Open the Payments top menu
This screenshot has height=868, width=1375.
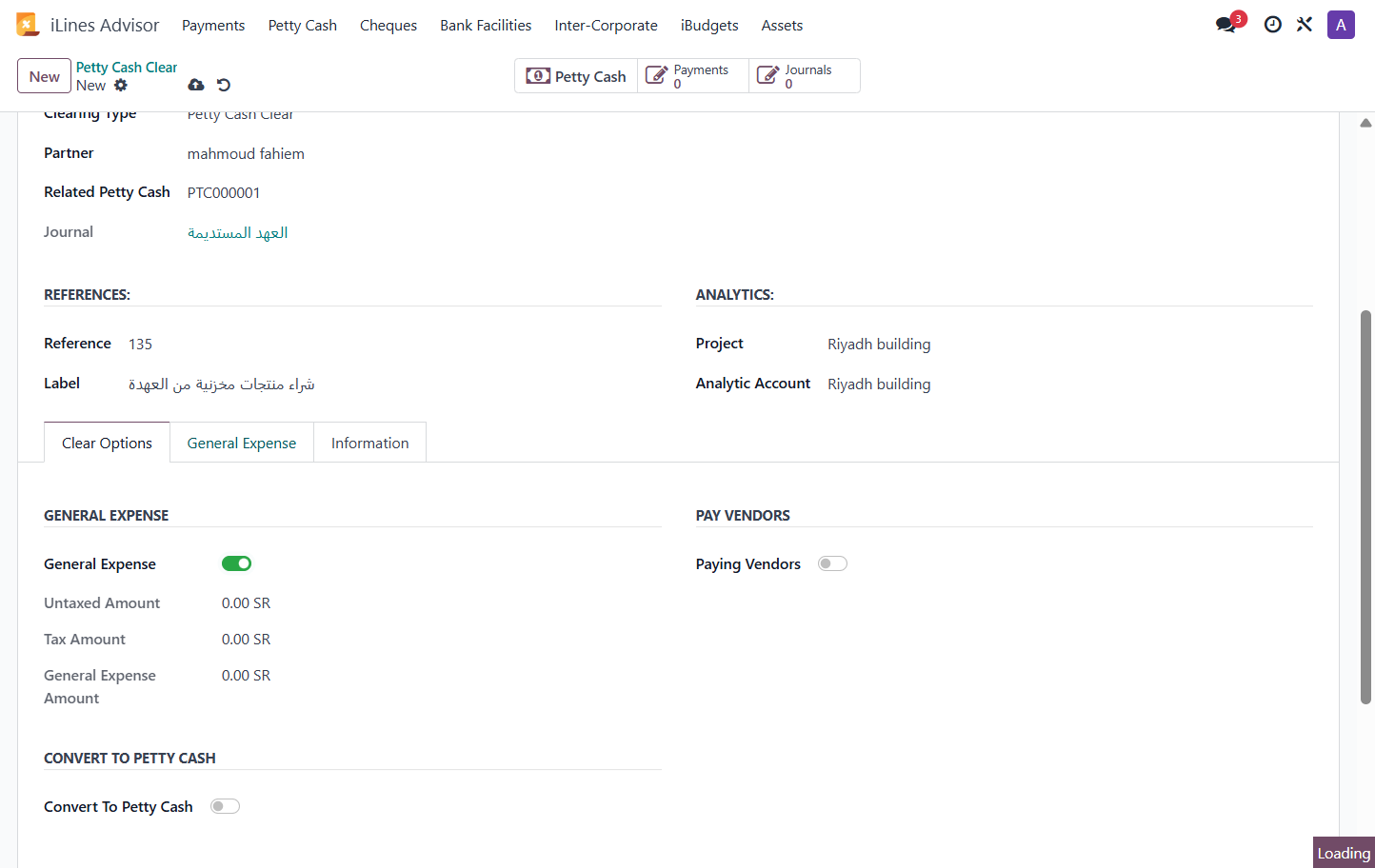pyautogui.click(x=213, y=26)
